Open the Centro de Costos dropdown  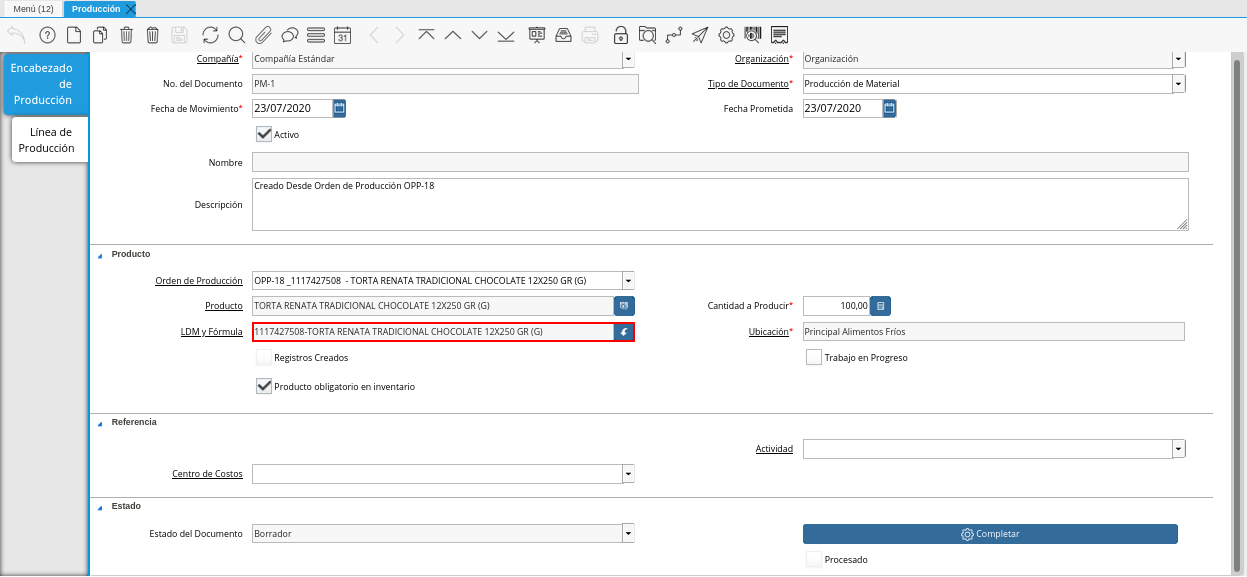[x=627, y=474]
